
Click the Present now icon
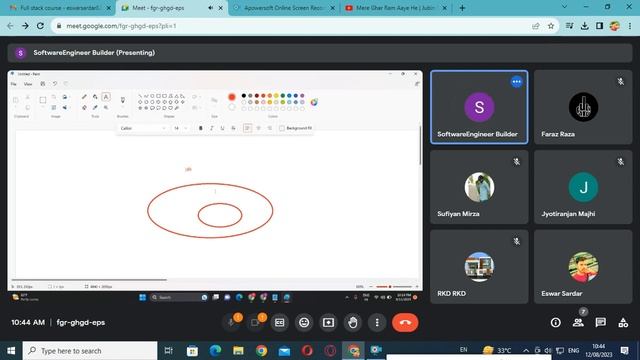[x=328, y=322]
